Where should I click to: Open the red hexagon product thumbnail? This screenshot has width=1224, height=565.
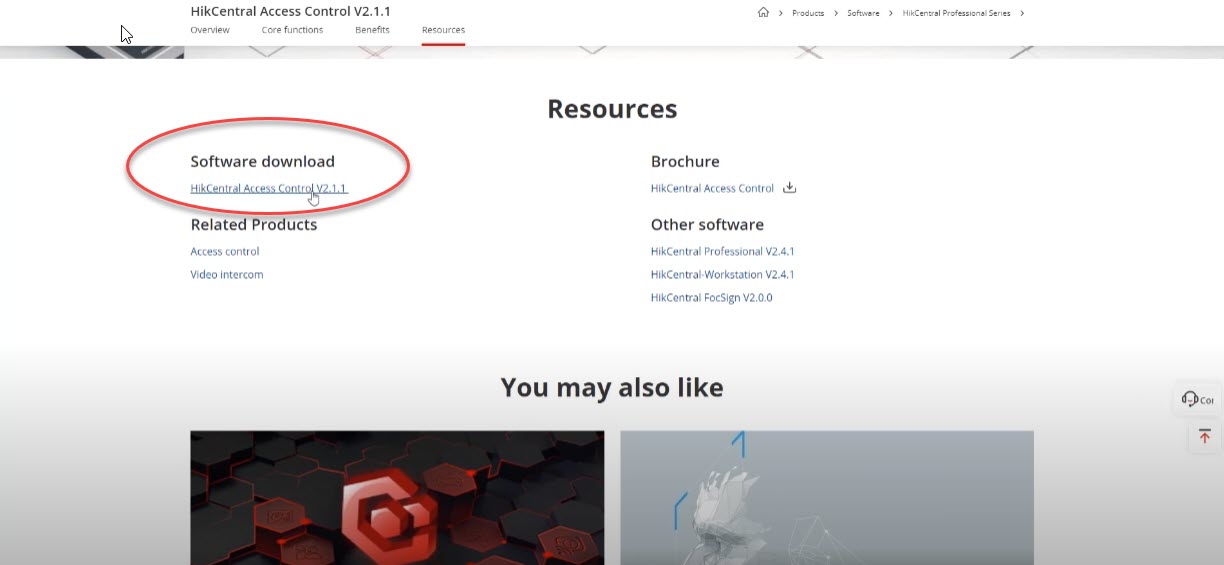pos(397,497)
